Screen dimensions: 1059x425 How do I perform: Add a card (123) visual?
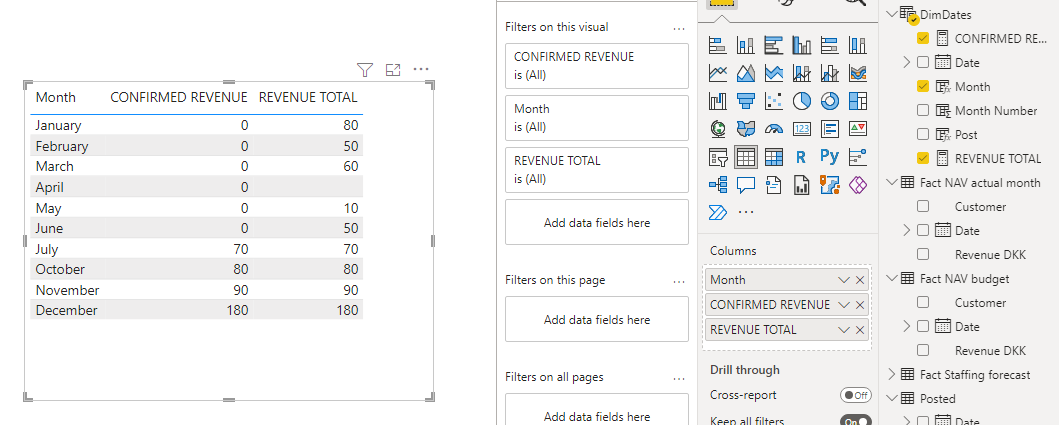pyautogui.click(x=802, y=128)
